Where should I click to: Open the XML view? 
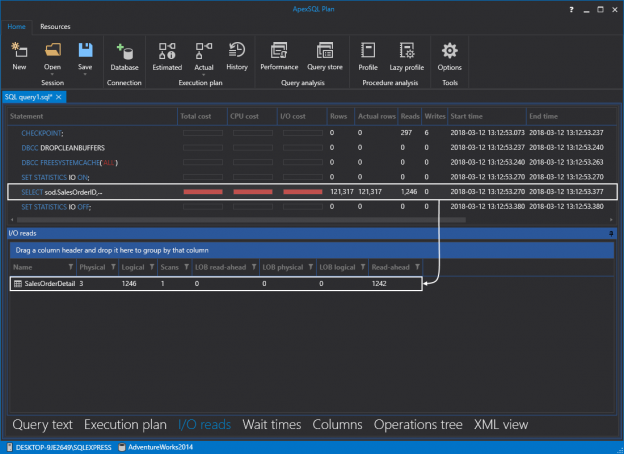click(x=501, y=425)
